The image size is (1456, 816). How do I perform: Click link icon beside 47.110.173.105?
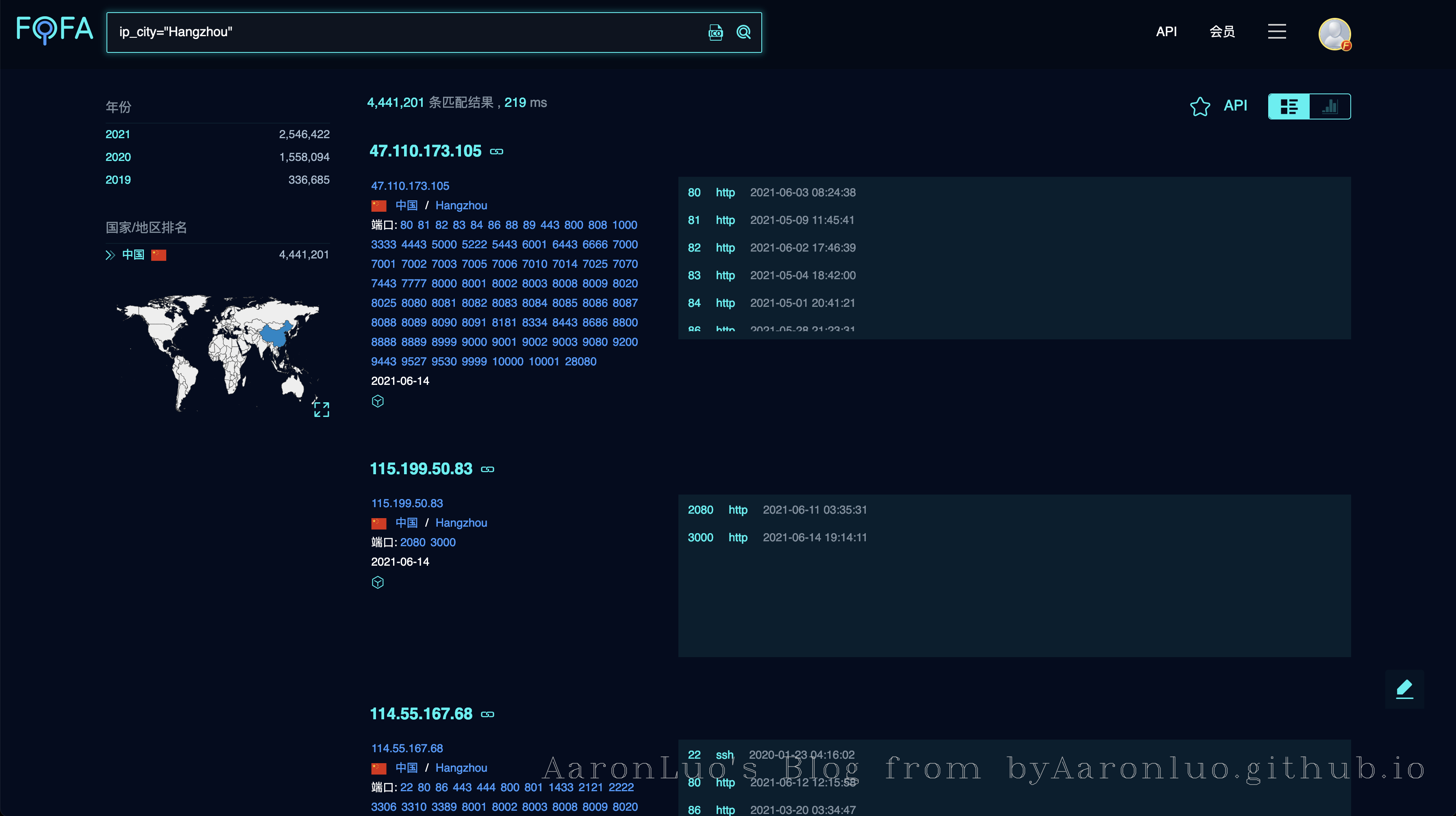[496, 152]
